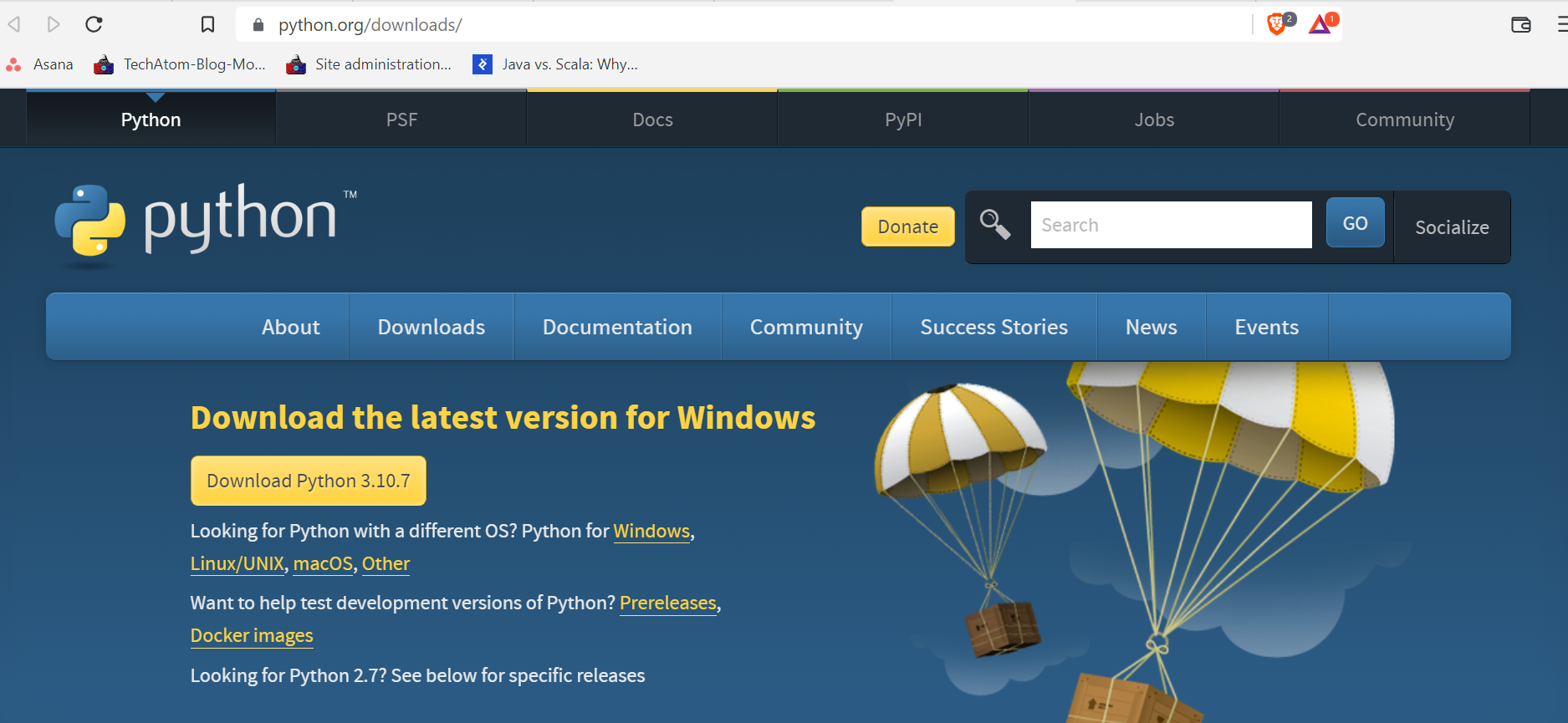
Task: Open the Documentation navigation menu
Action: [x=617, y=327]
